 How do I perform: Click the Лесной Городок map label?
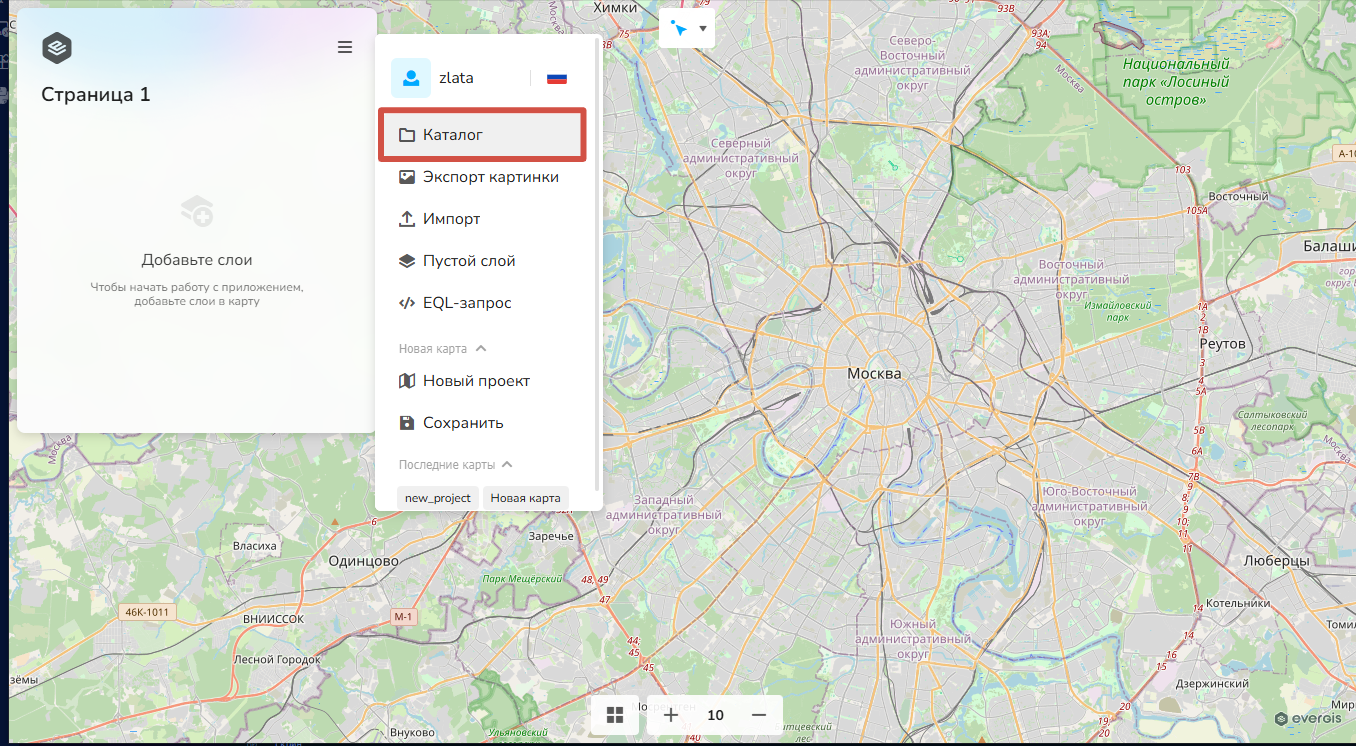pos(277,660)
